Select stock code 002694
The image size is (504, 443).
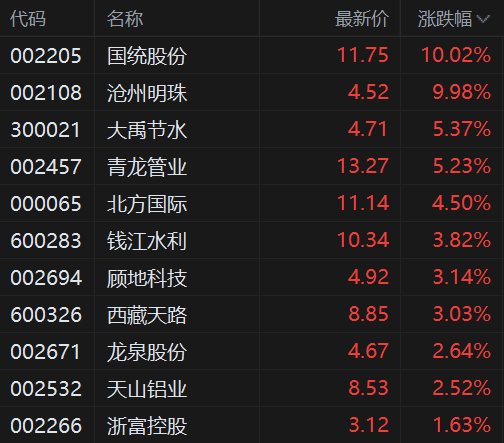coord(46,278)
